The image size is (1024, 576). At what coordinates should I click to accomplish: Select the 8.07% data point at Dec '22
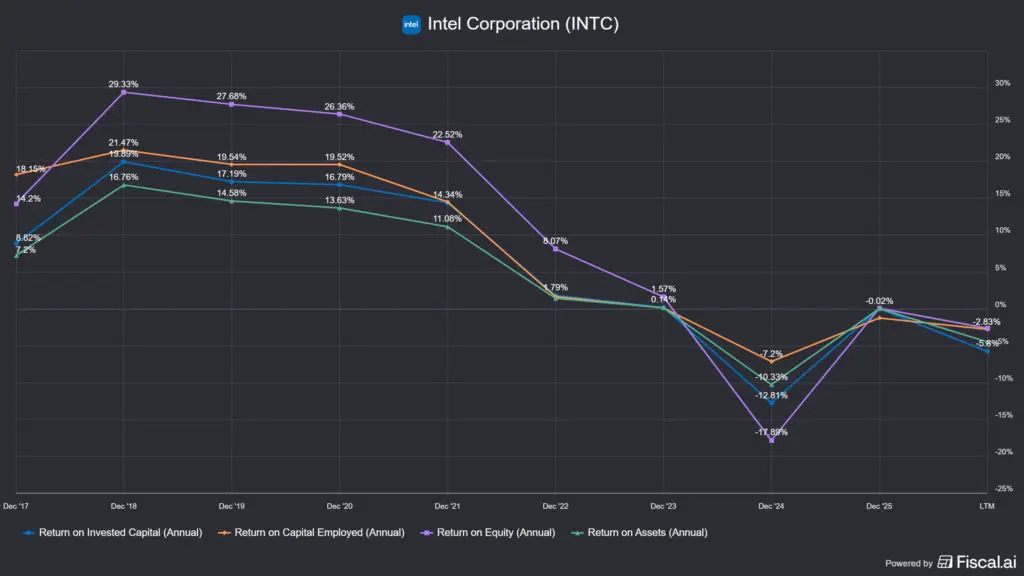pyautogui.click(x=555, y=249)
